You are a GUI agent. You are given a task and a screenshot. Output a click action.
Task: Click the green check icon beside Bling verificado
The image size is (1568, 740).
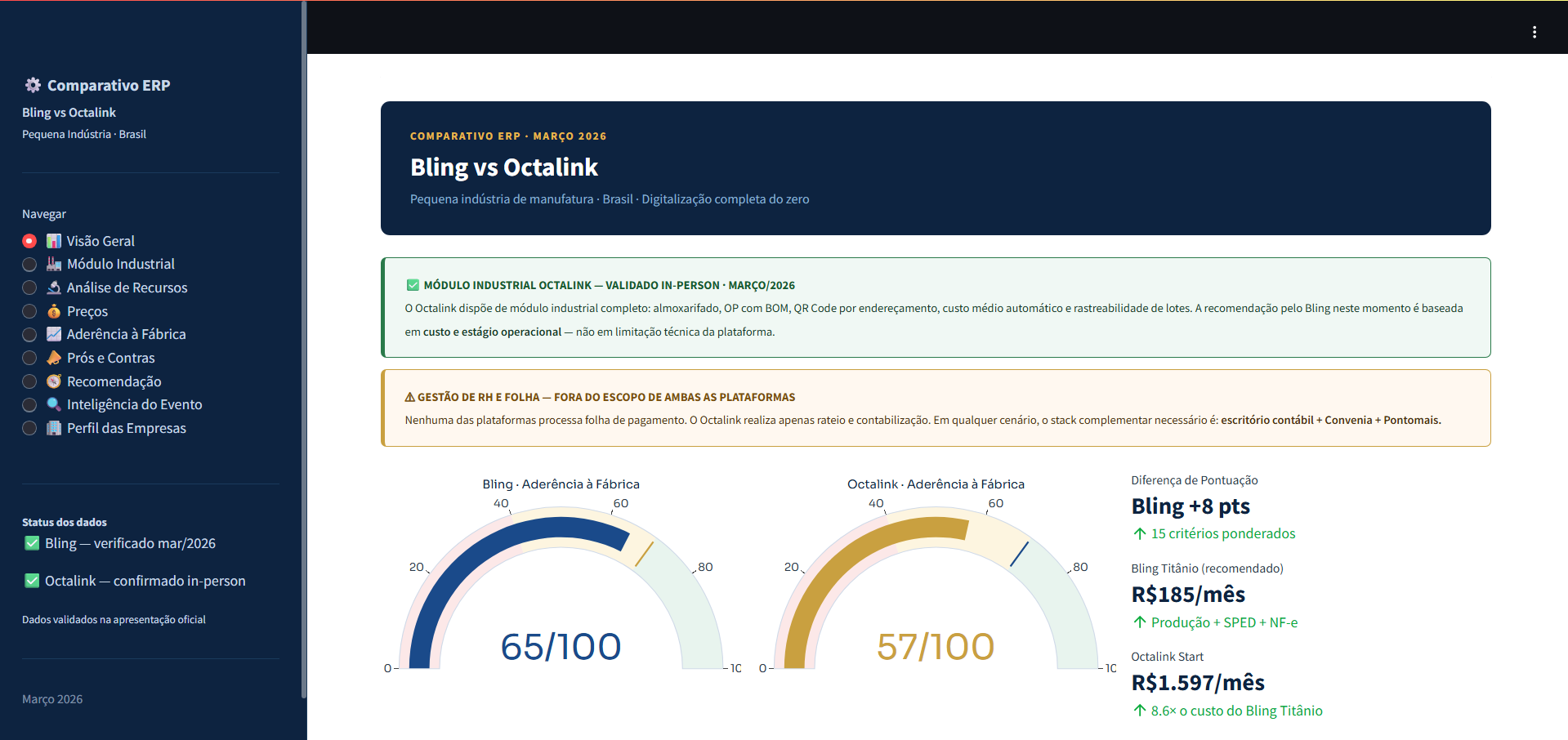[32, 543]
